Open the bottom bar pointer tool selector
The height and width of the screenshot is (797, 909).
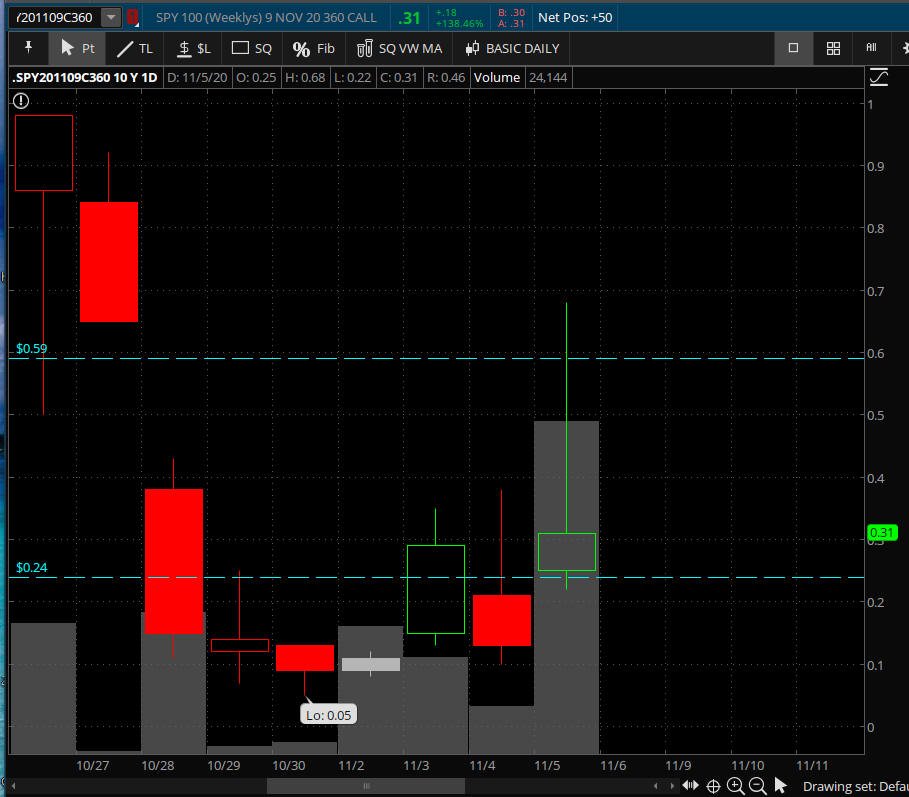(x=781, y=786)
